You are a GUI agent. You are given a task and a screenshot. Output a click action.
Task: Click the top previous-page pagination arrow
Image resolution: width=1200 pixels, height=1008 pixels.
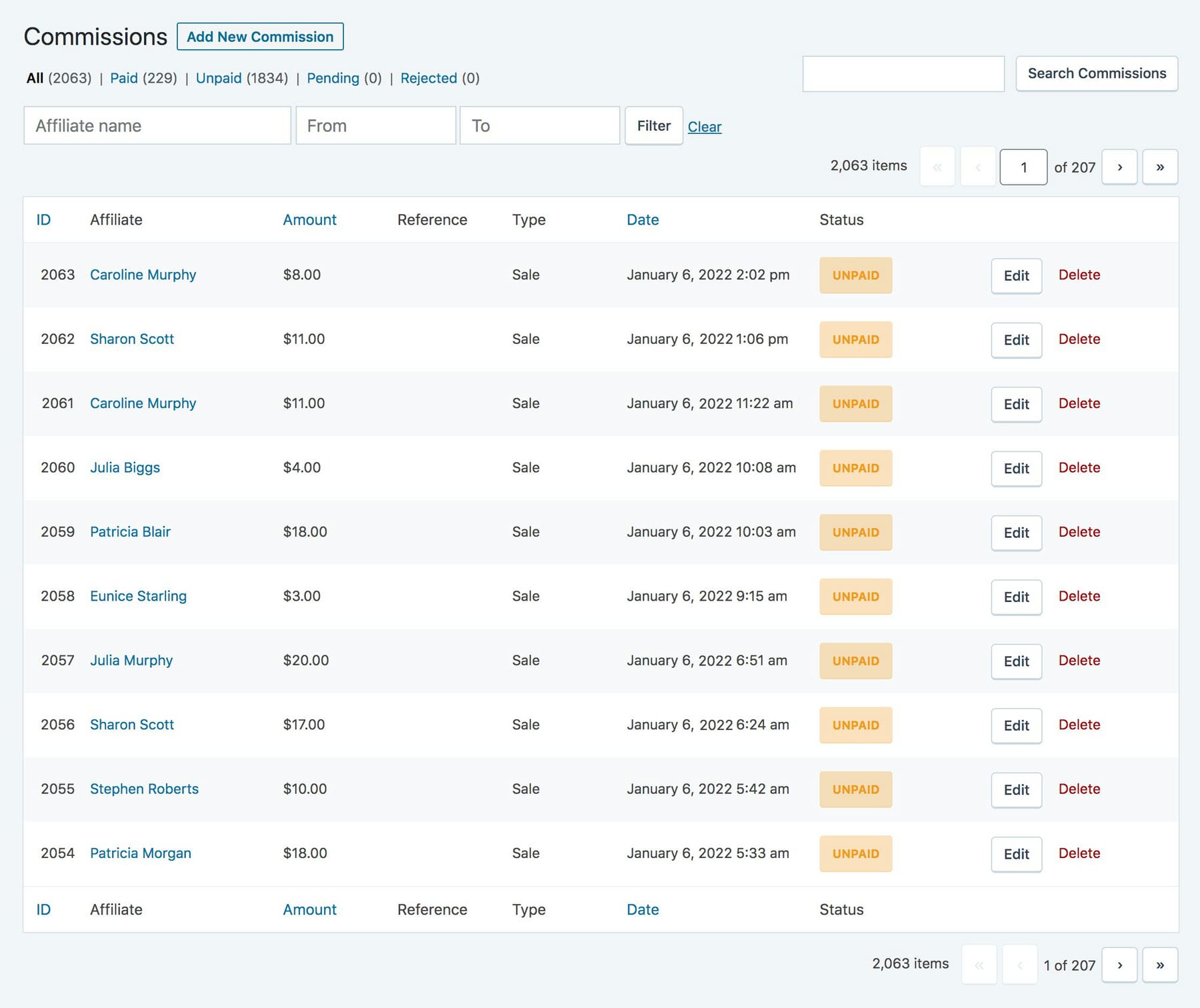[x=978, y=167]
